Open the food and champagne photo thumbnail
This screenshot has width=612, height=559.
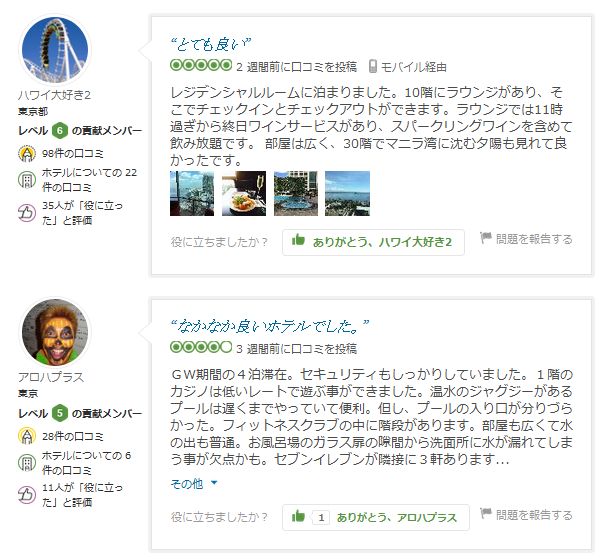(x=244, y=193)
